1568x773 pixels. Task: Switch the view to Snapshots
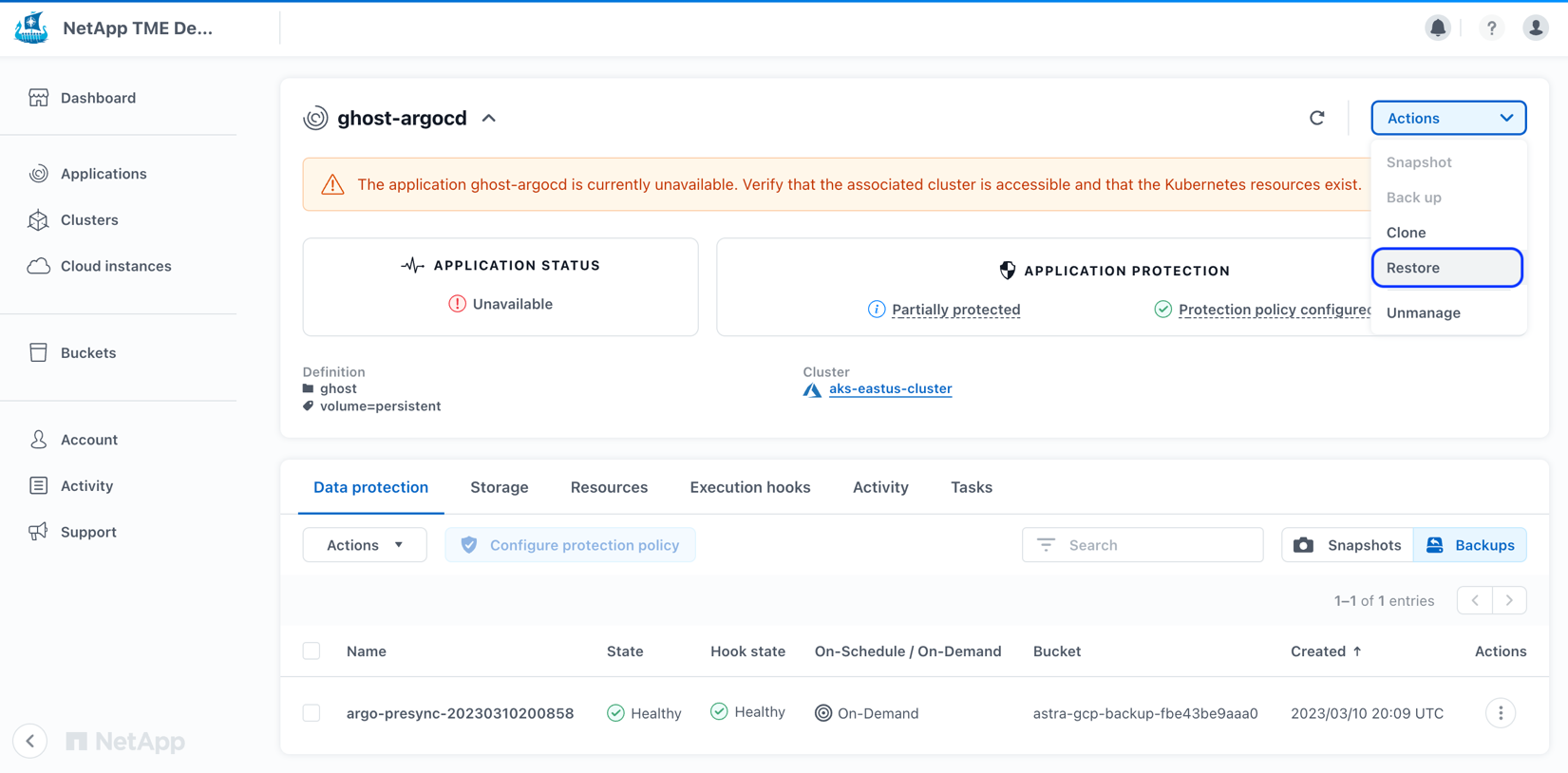1348,545
